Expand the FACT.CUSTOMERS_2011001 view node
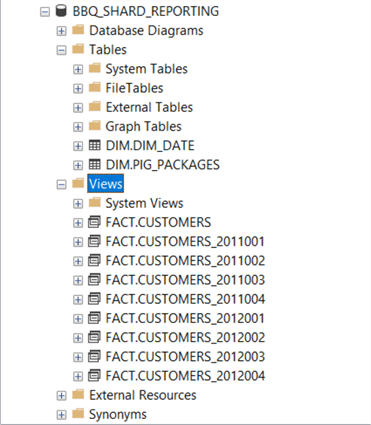 point(78,242)
